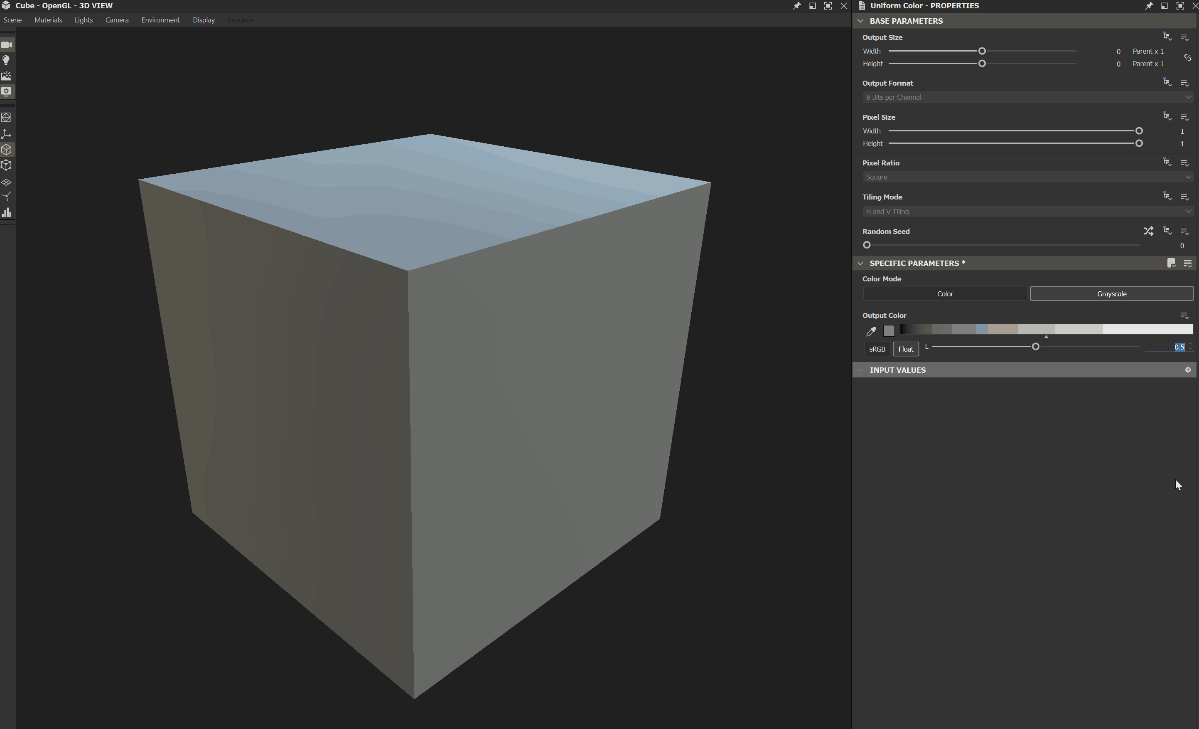Open the Output Size options menu
This screenshot has height=729, width=1199.
click(x=1184, y=37)
